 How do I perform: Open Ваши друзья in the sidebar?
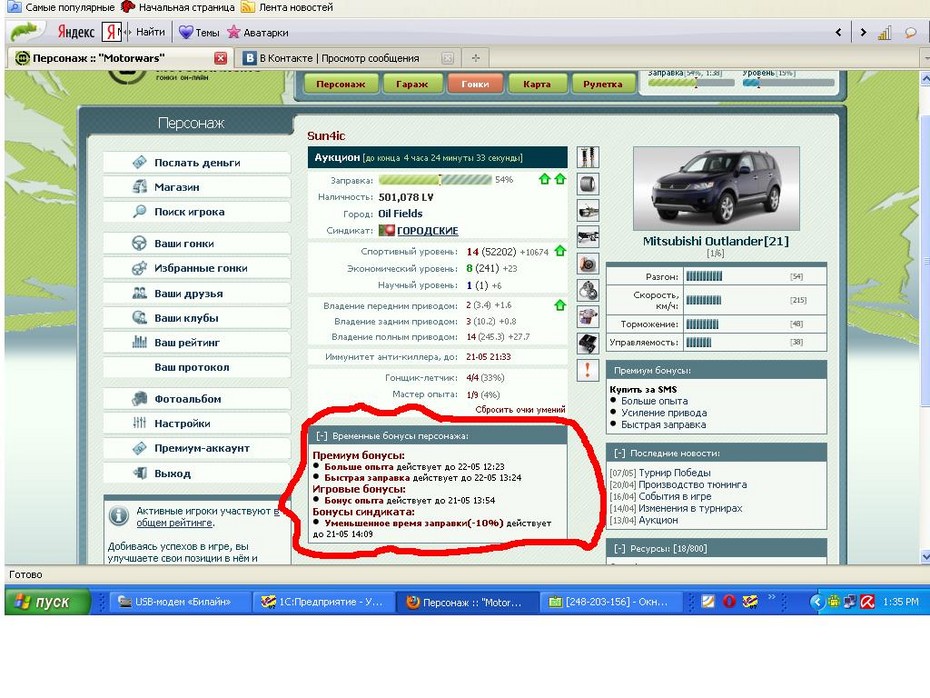click(197, 294)
